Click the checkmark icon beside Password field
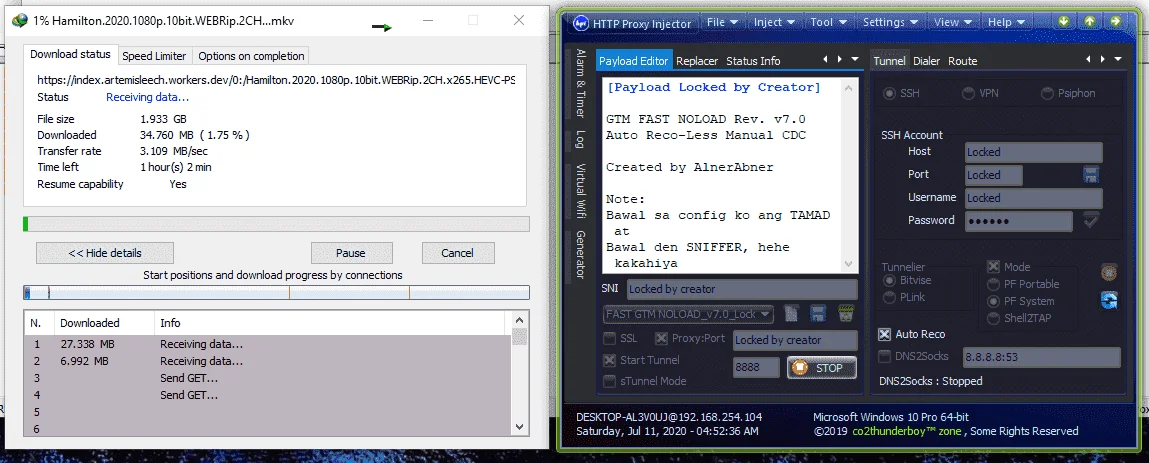1149x463 pixels. pos(1091,221)
